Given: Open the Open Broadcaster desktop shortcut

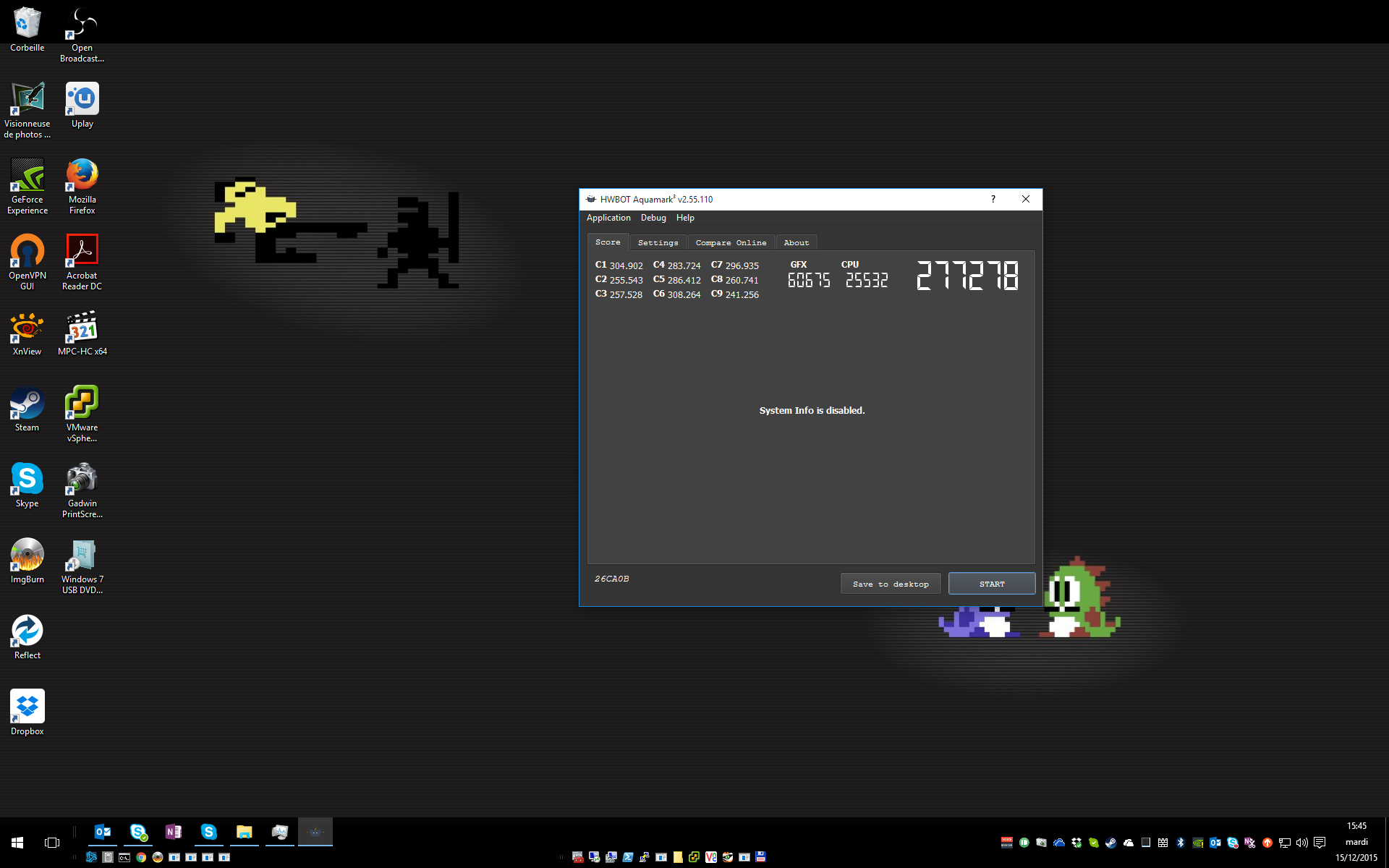Looking at the screenshot, I should pyautogui.click(x=82, y=35).
